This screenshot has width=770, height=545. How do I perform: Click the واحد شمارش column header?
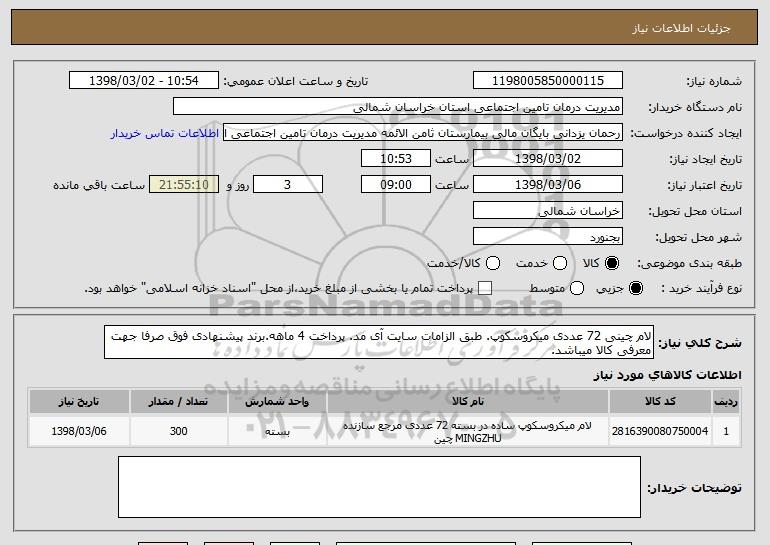tap(277, 402)
